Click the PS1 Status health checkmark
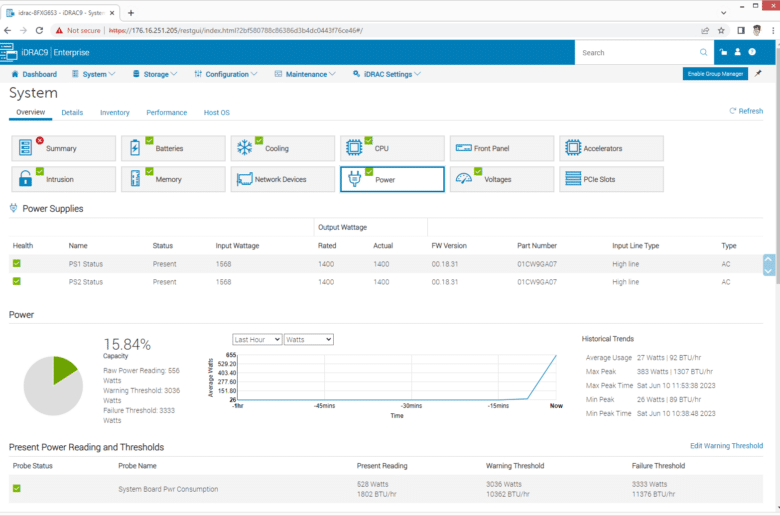The image size is (780, 516). coord(17,263)
